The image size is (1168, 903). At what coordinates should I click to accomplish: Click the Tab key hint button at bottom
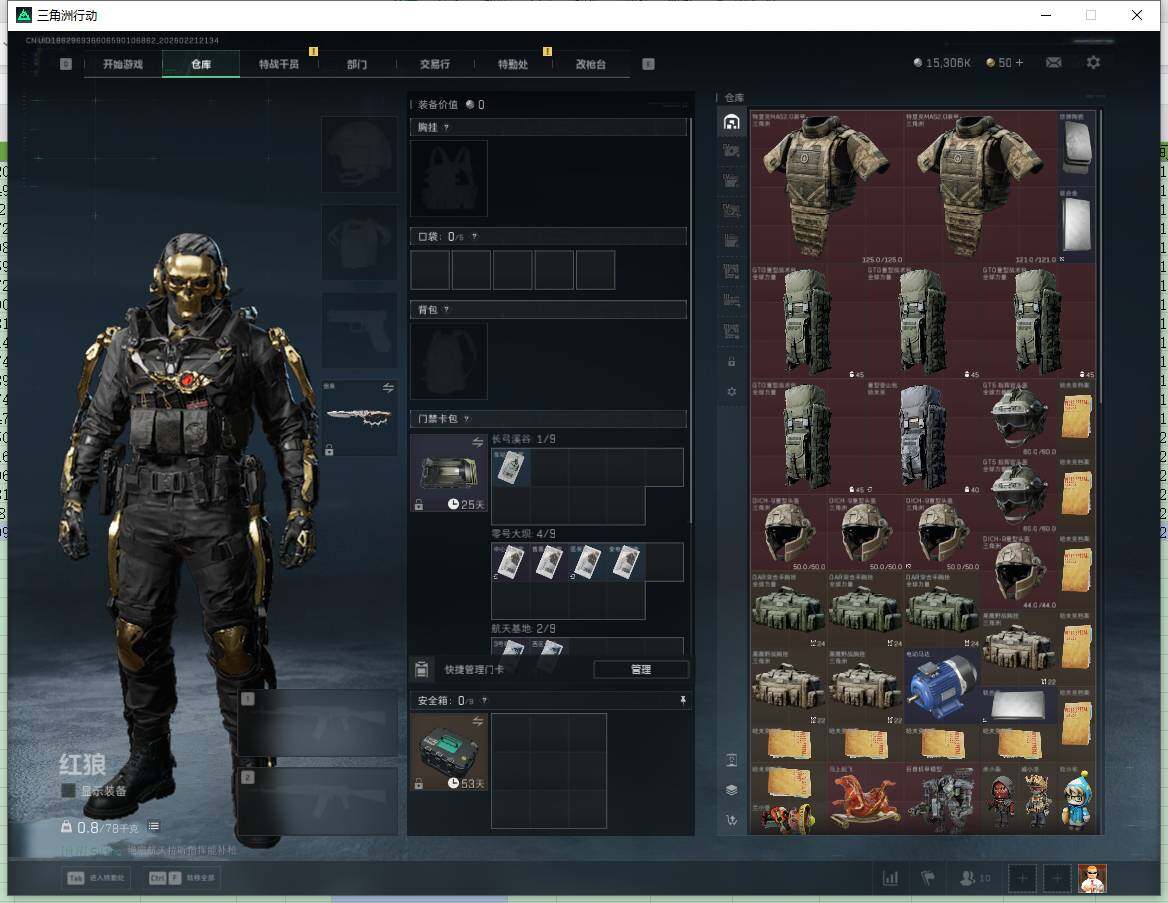click(98, 878)
